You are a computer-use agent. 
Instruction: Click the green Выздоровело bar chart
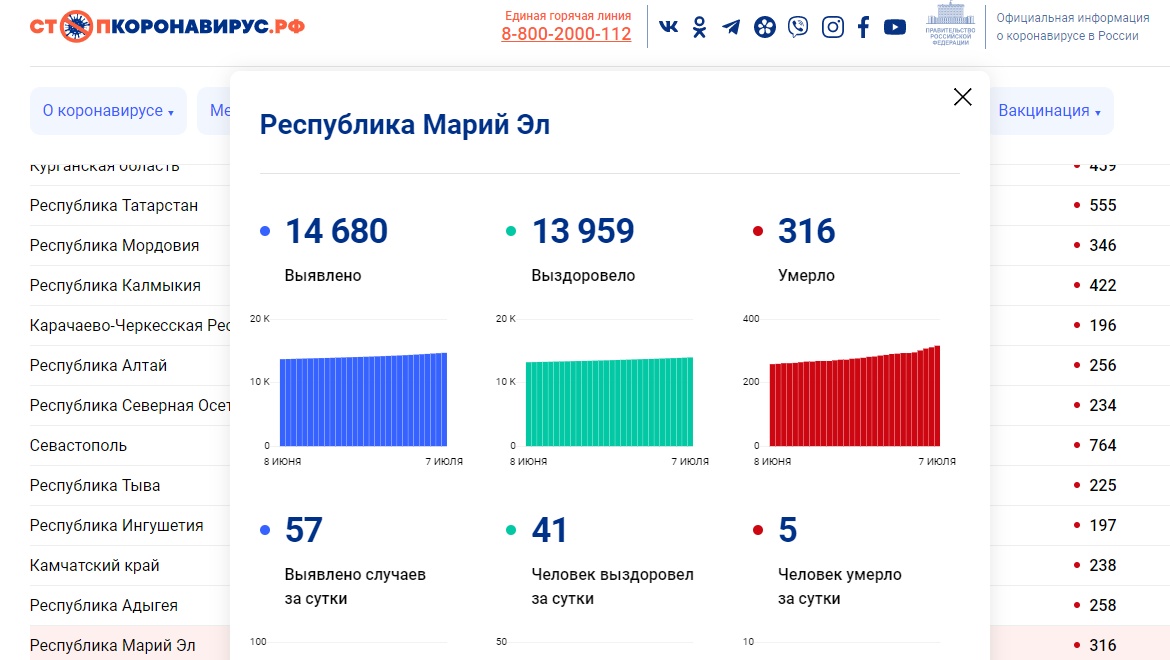pyautogui.click(x=609, y=402)
